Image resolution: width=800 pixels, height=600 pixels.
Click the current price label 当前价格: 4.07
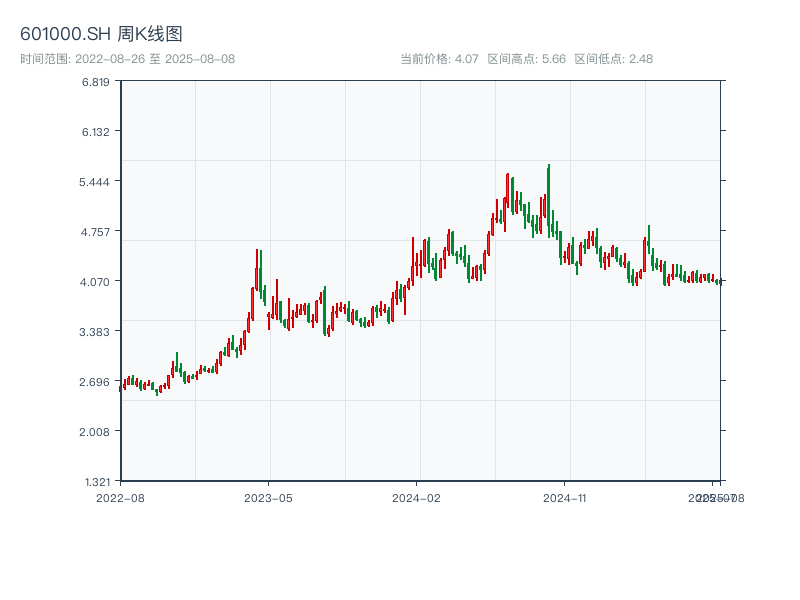439,59
